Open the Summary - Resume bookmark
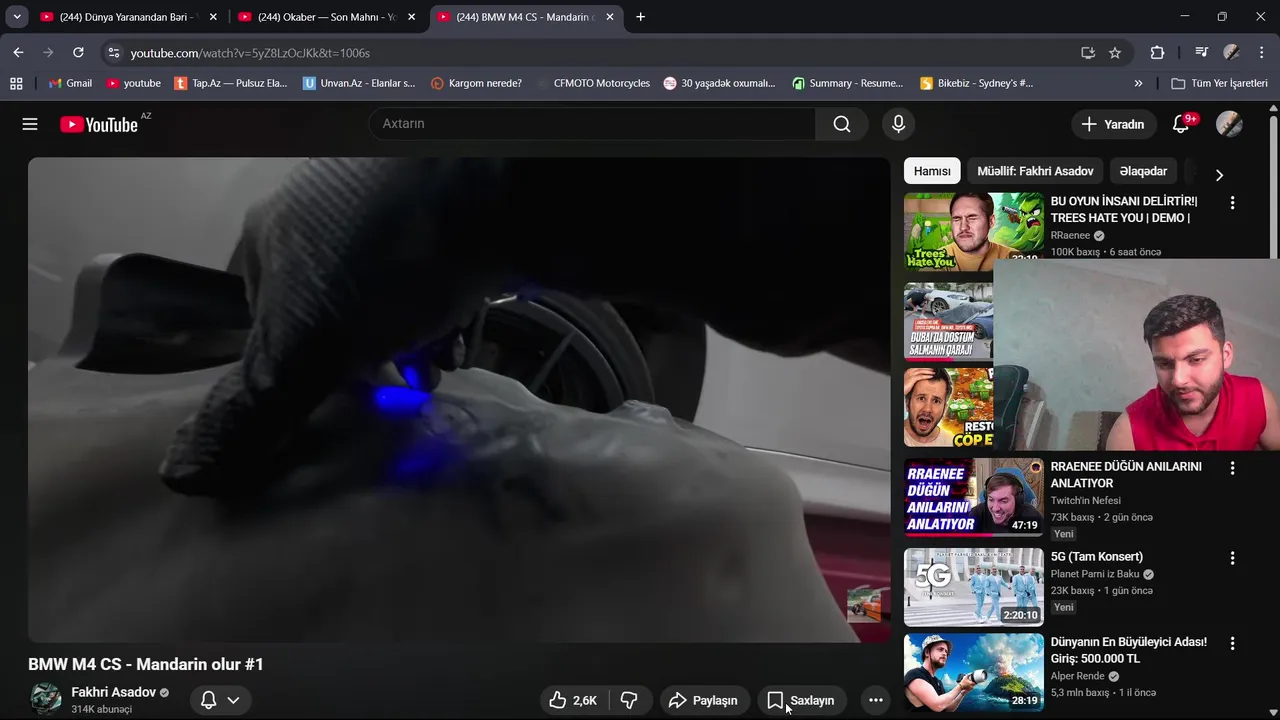Image resolution: width=1280 pixels, height=720 pixels. point(847,83)
